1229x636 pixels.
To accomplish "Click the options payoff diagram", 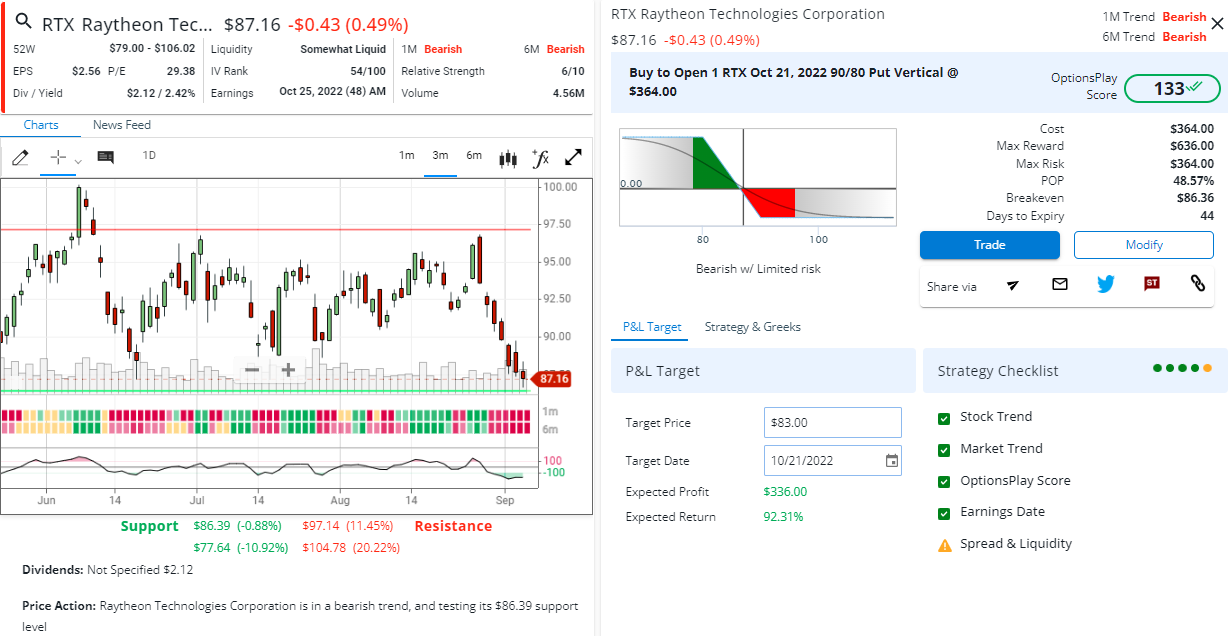I will pyautogui.click(x=758, y=178).
